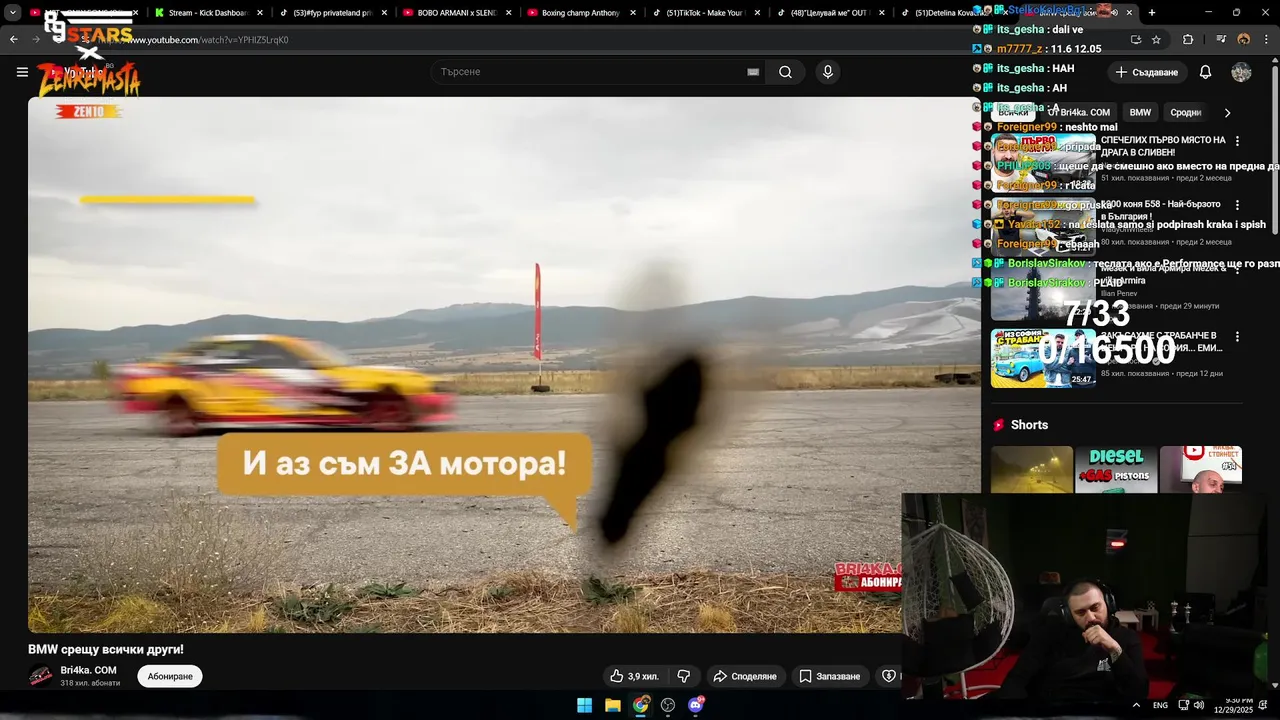Open the YouTube account avatar menu
Screen dimensions: 1280x720
[x=1241, y=72]
